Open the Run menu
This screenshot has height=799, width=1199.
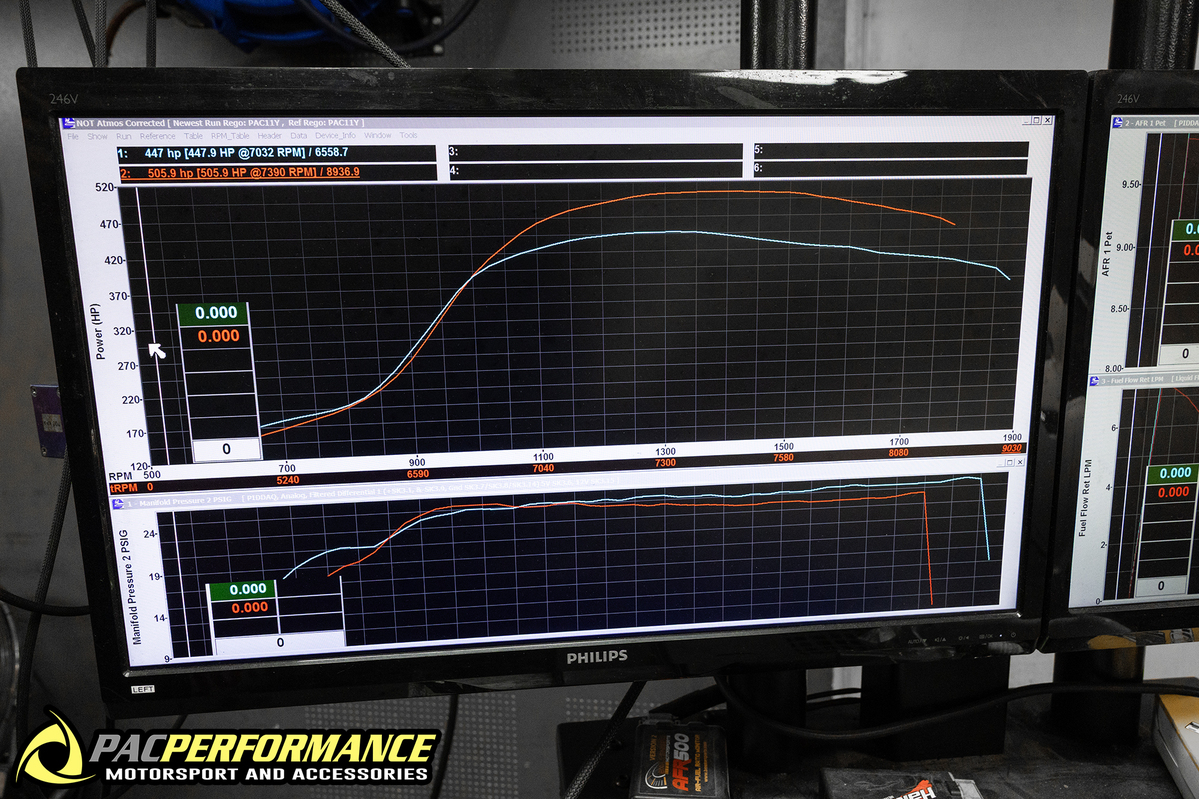click(123, 136)
